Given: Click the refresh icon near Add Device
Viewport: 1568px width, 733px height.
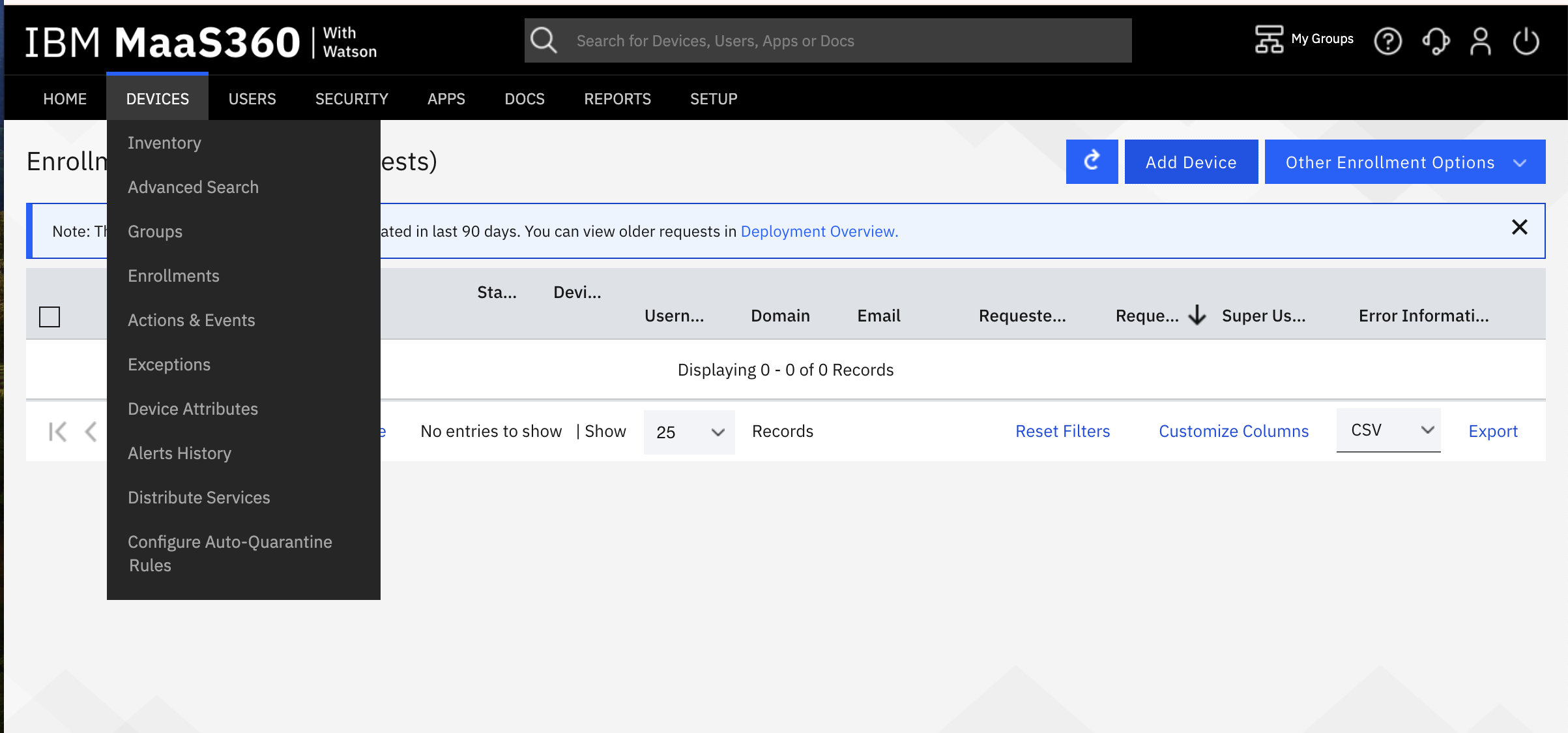Looking at the screenshot, I should click(1091, 162).
